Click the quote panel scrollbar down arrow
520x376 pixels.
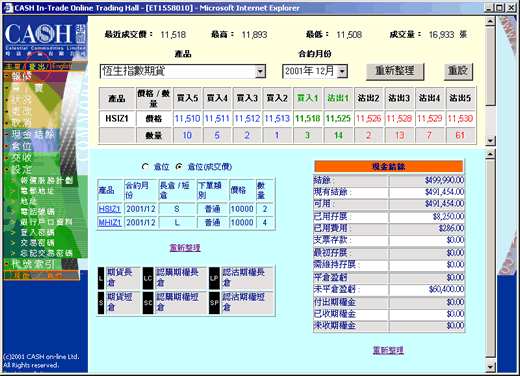(490, 141)
